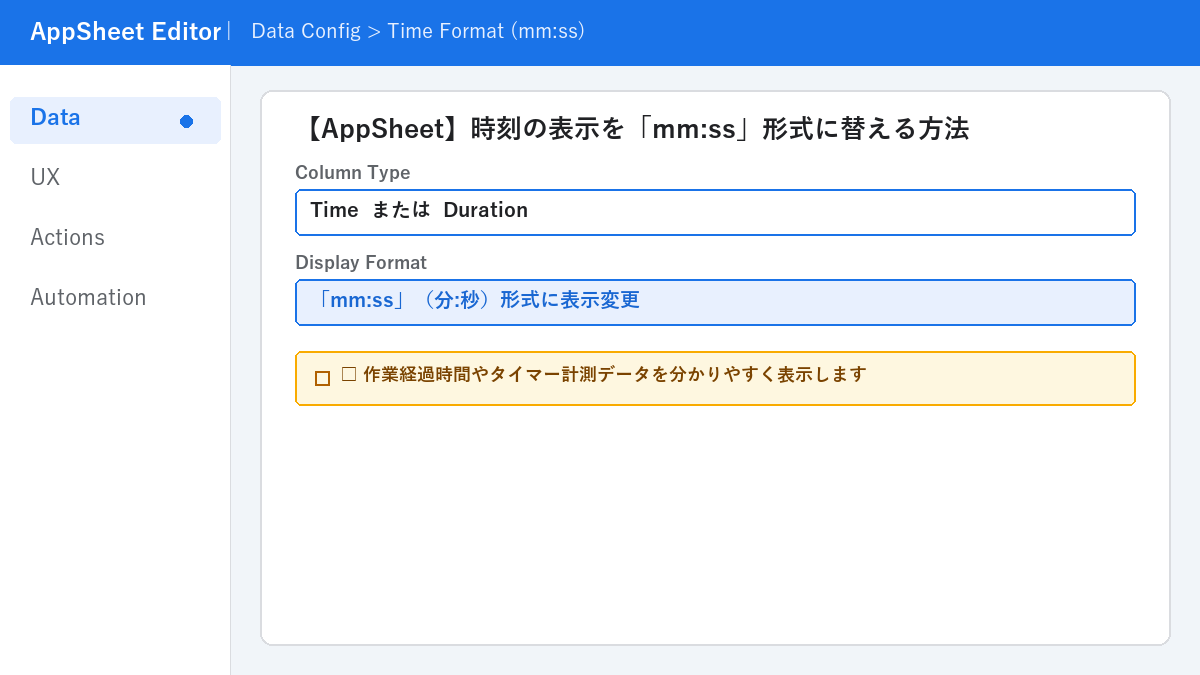The image size is (1200, 675).
Task: Click the AppSheet Editor title
Action: tap(125, 32)
